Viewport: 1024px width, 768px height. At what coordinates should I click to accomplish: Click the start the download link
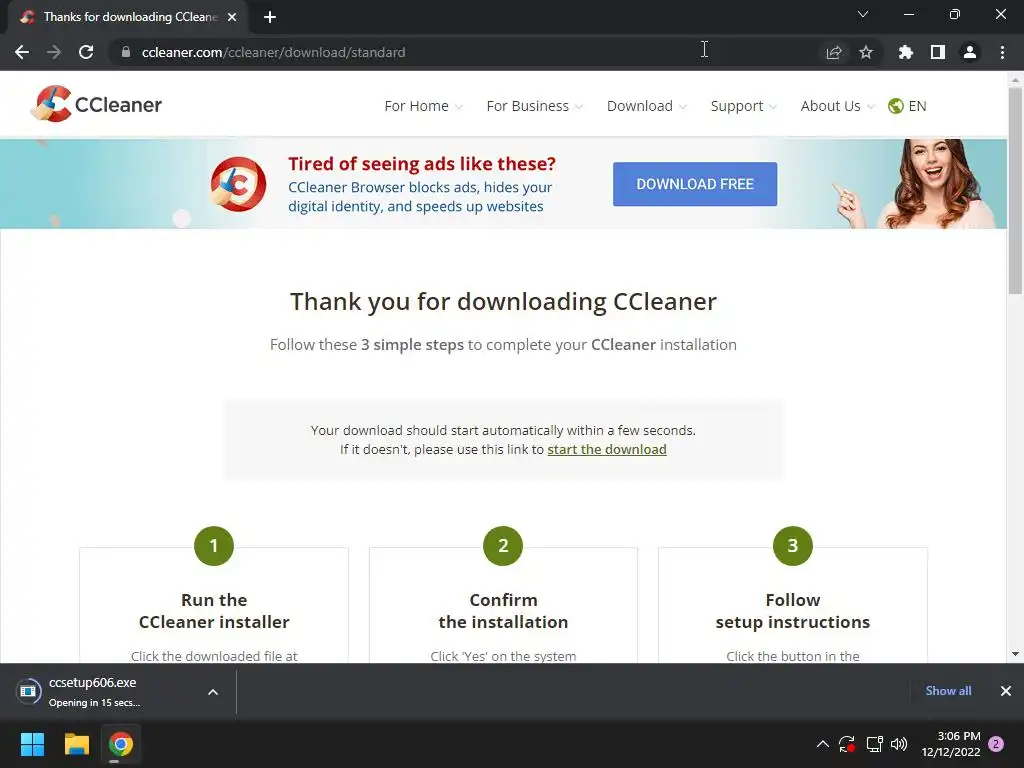607,449
